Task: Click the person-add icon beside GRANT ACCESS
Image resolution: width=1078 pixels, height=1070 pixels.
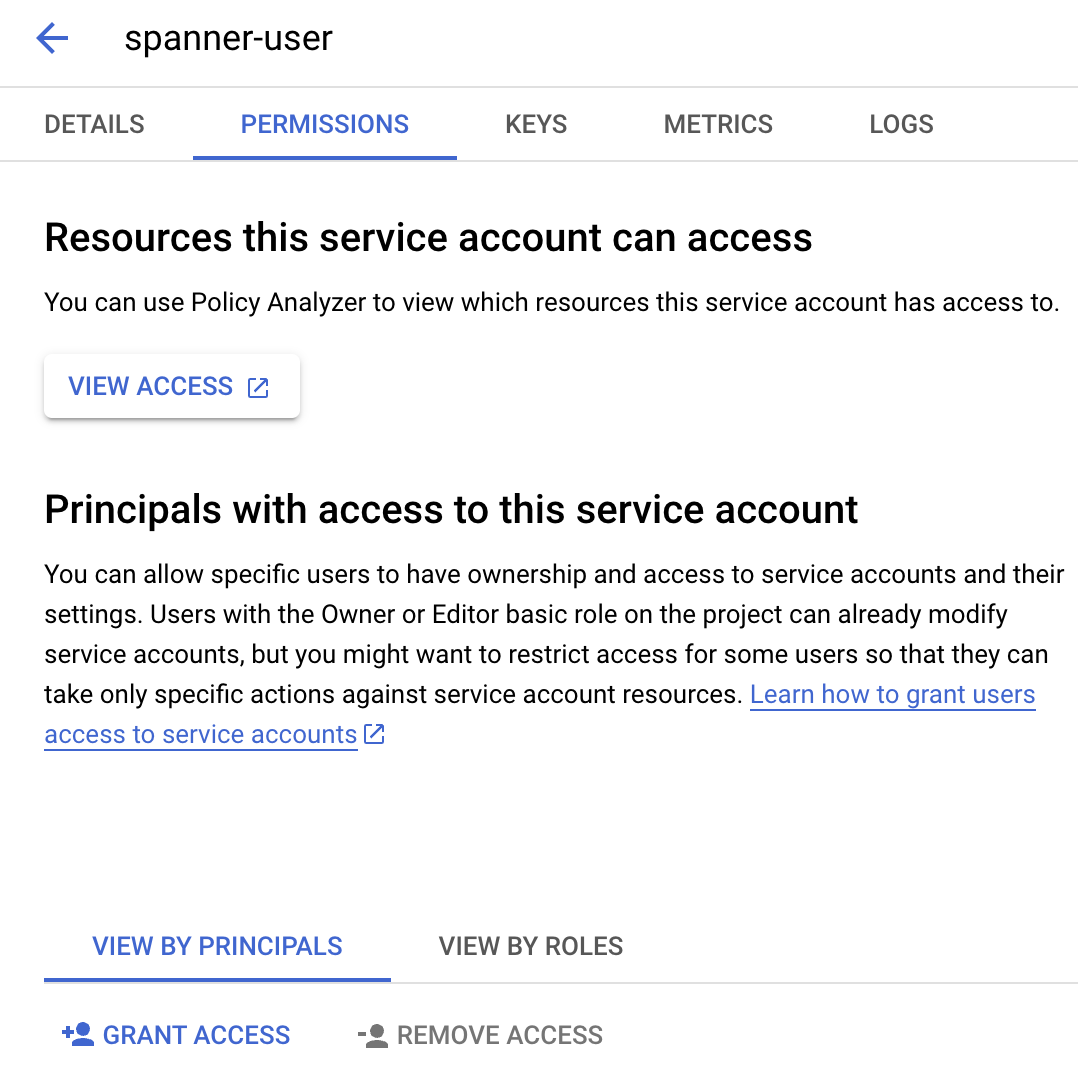Action: (77, 1035)
